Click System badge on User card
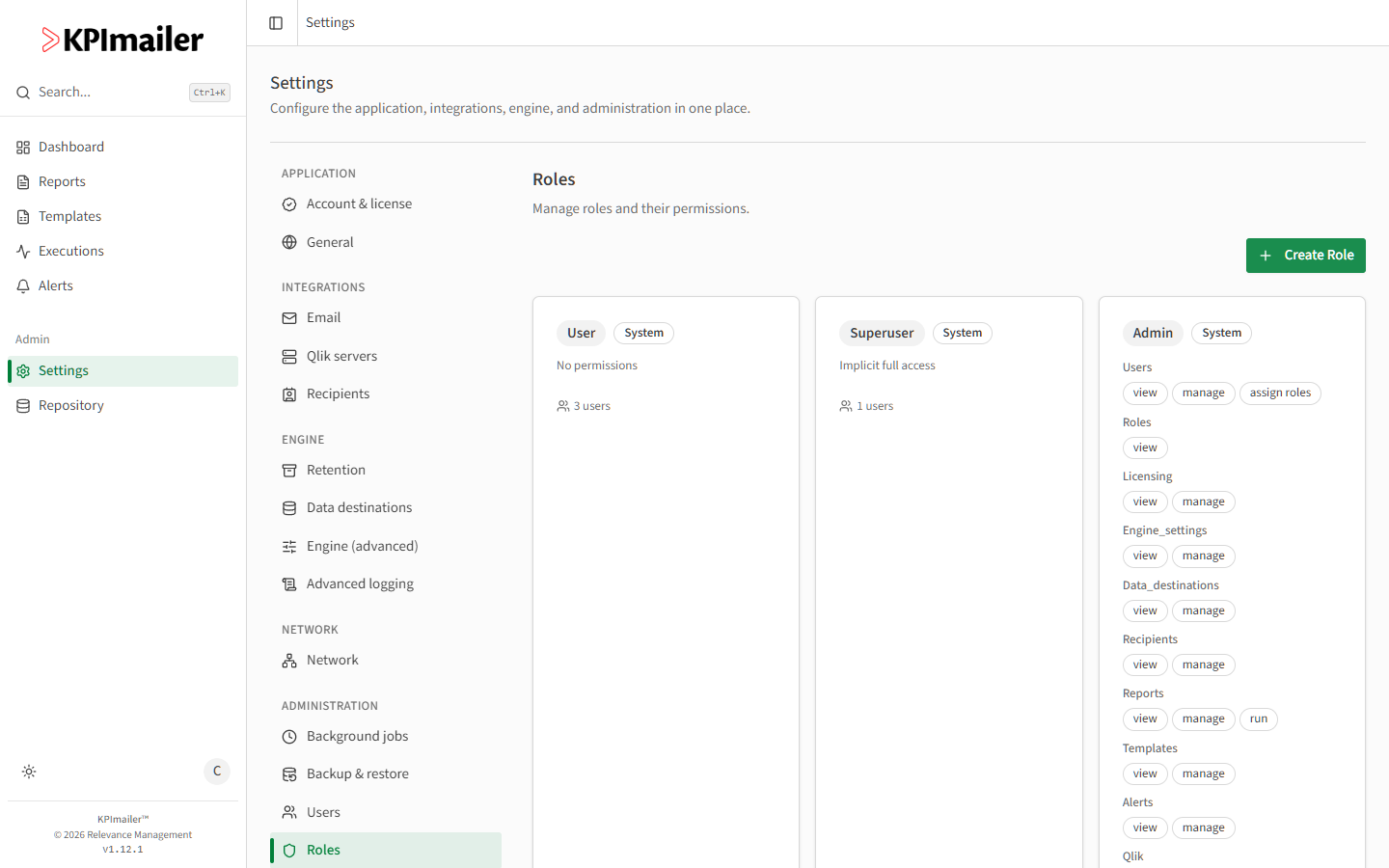This screenshot has height=868, width=1389. click(x=643, y=333)
